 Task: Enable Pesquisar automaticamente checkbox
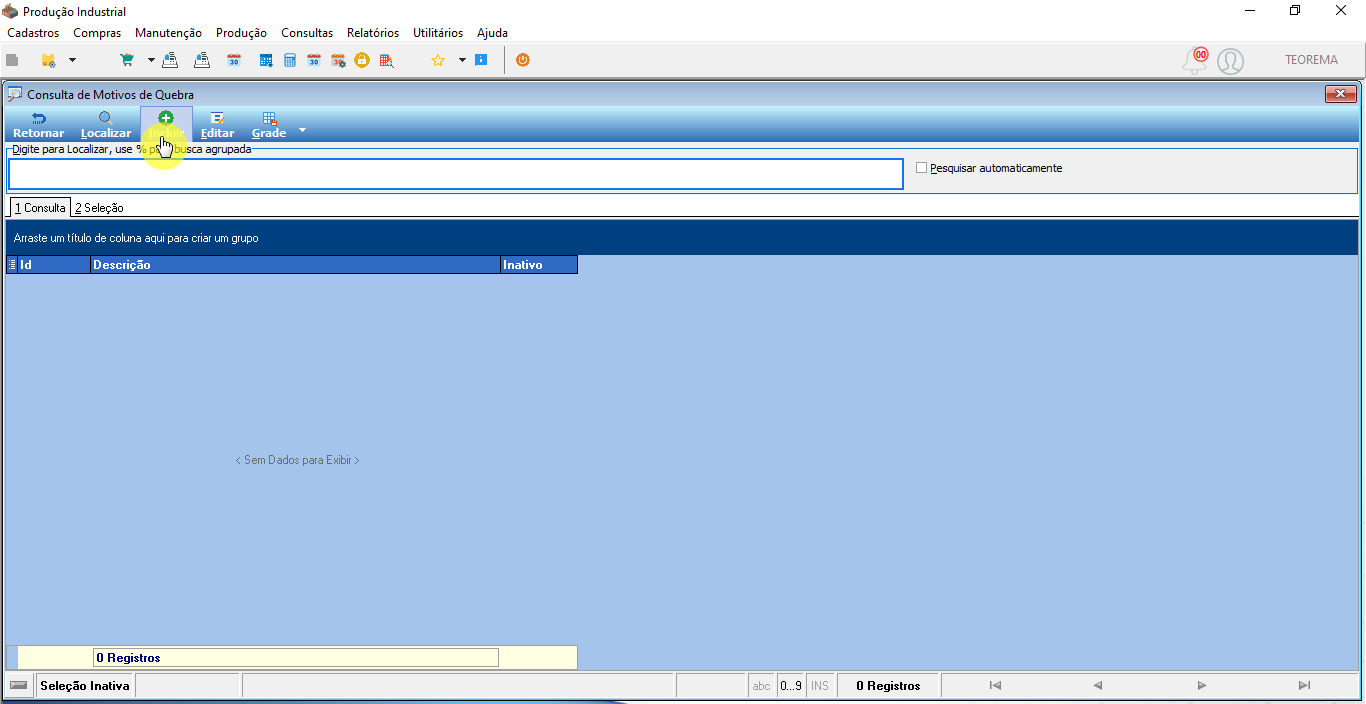coord(922,168)
